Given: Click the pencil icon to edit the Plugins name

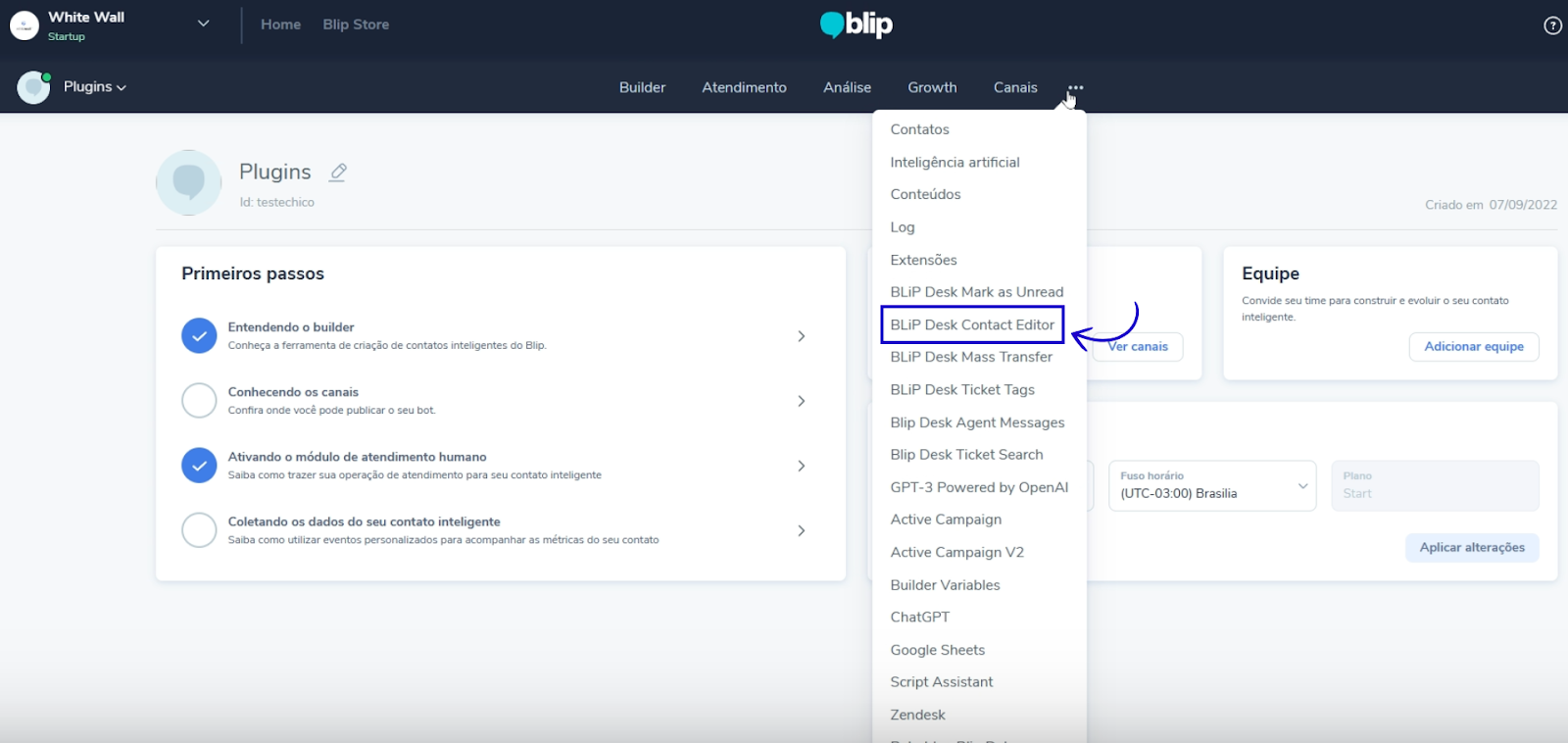Looking at the screenshot, I should [x=338, y=173].
